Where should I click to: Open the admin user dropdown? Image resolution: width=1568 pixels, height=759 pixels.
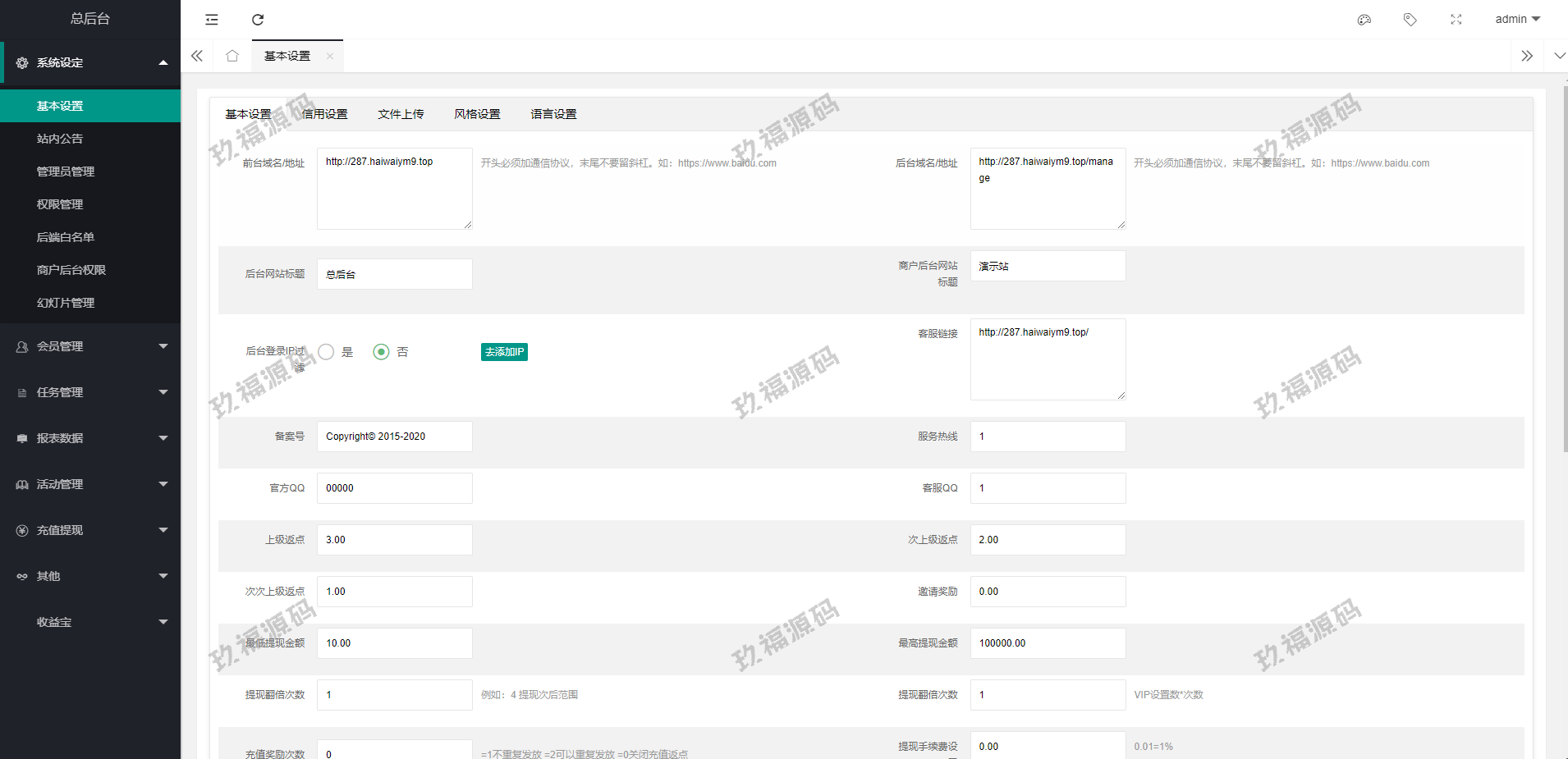(1517, 20)
